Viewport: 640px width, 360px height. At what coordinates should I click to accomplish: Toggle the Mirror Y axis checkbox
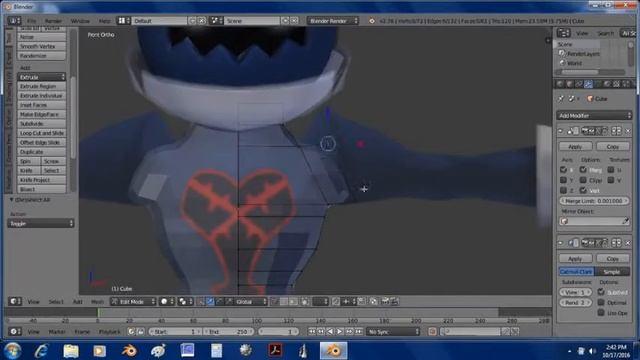point(563,180)
